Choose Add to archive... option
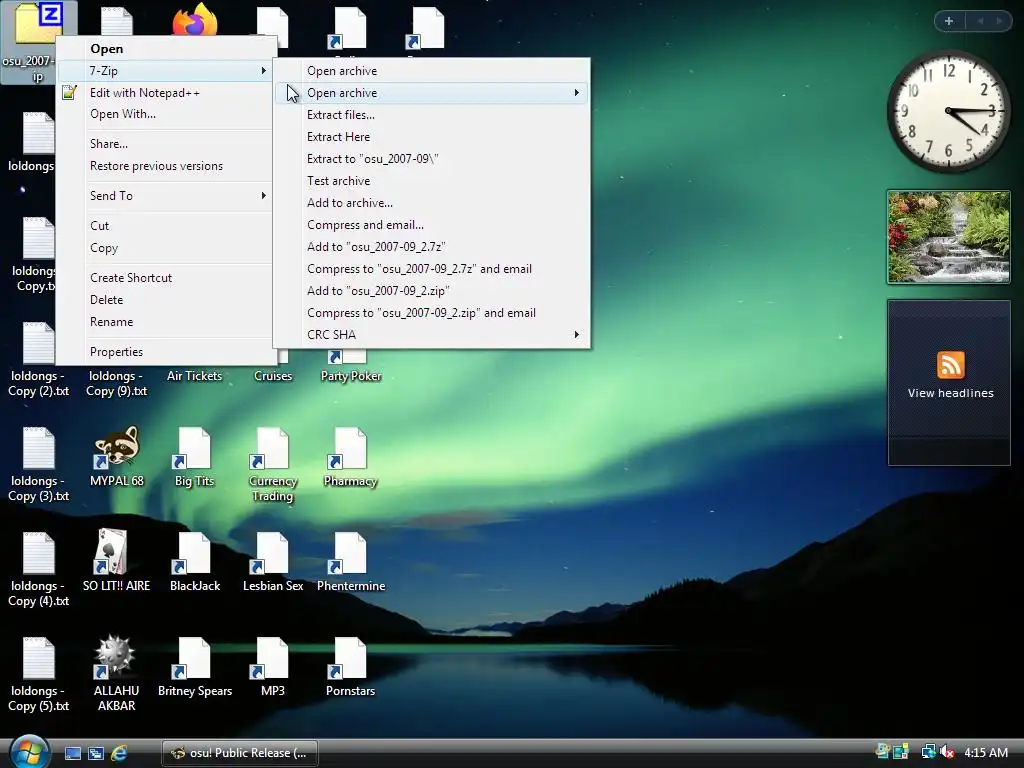1024x768 pixels. 431,203
